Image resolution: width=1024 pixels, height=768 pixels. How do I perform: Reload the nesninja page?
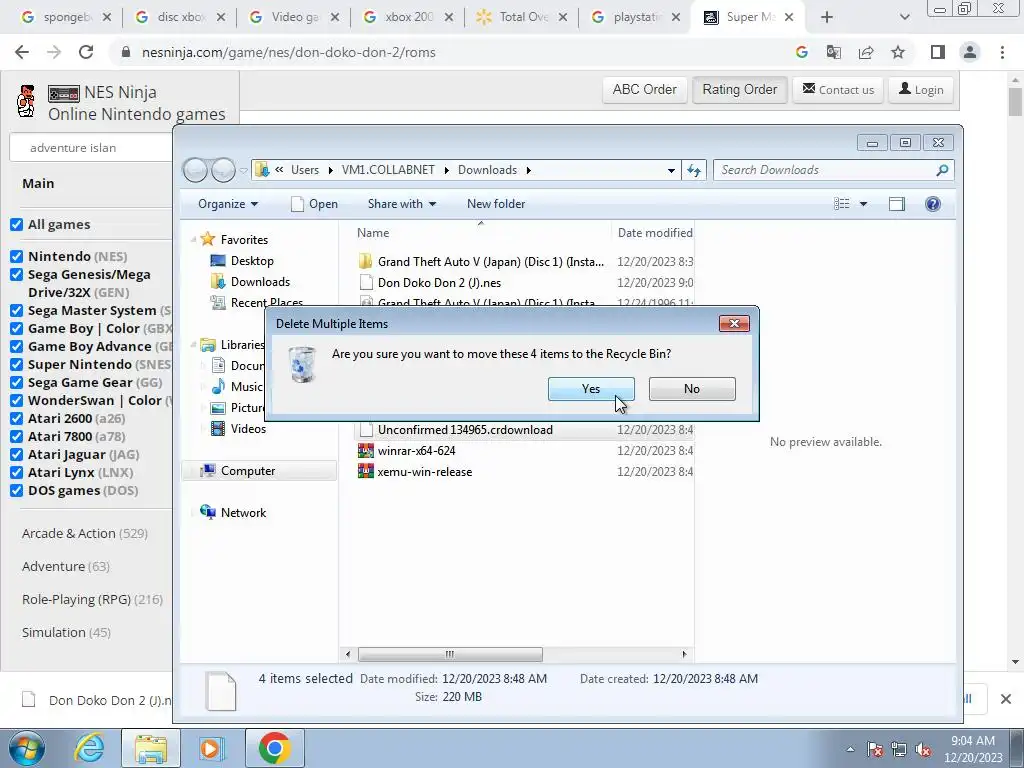(x=86, y=52)
